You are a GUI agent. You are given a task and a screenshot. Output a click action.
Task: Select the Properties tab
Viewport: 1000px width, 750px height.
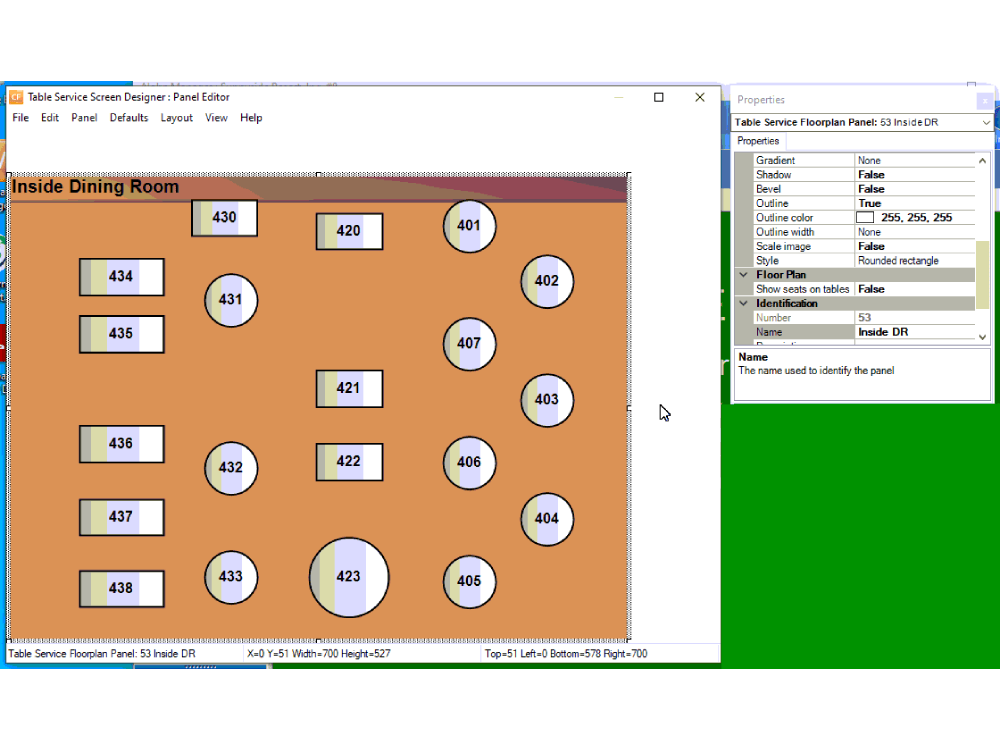(758, 141)
